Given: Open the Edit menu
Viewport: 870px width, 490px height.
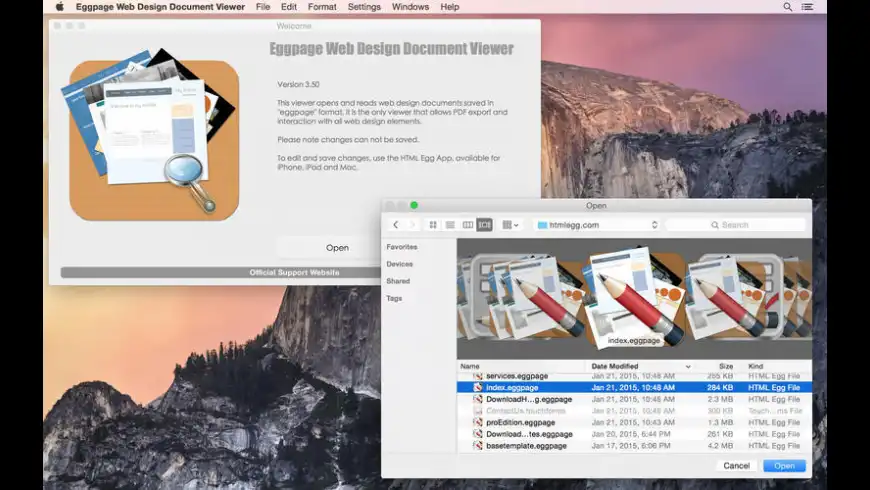Looking at the screenshot, I should 289,7.
